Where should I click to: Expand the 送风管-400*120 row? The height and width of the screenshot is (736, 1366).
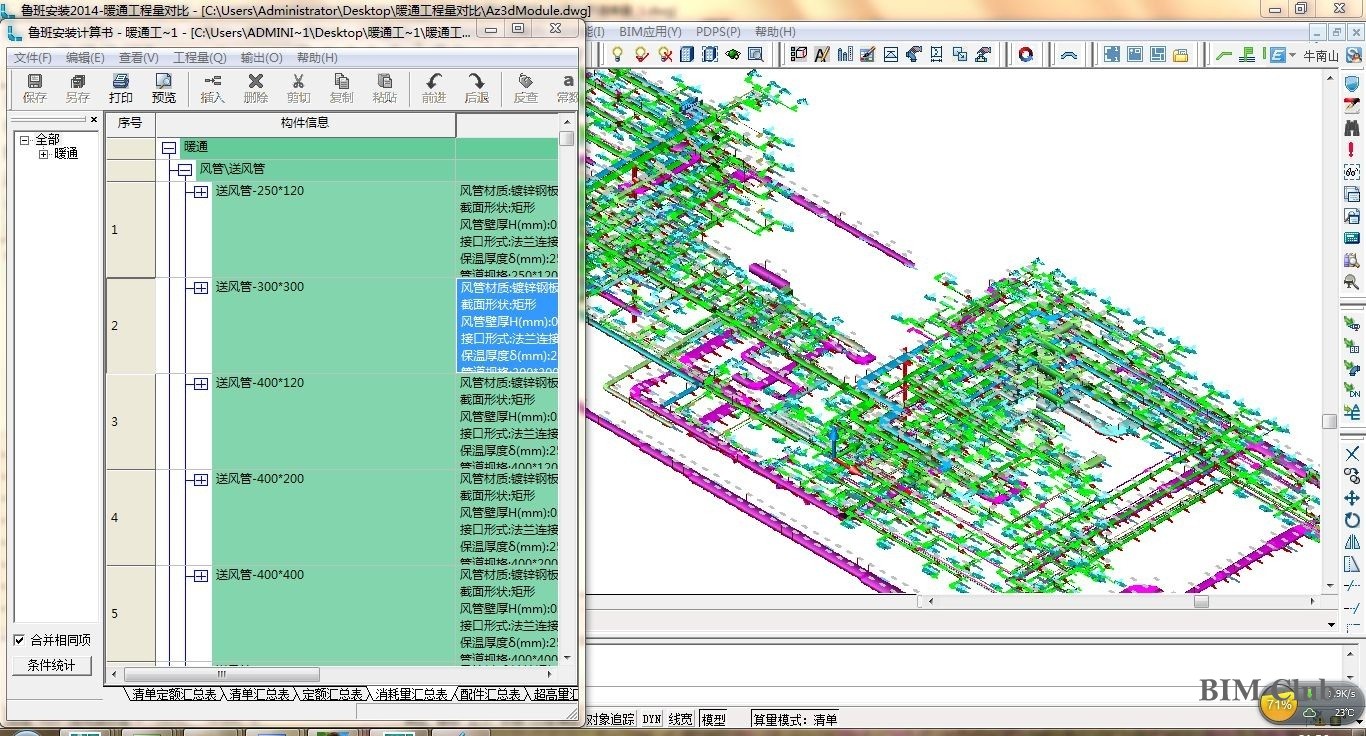click(x=201, y=384)
